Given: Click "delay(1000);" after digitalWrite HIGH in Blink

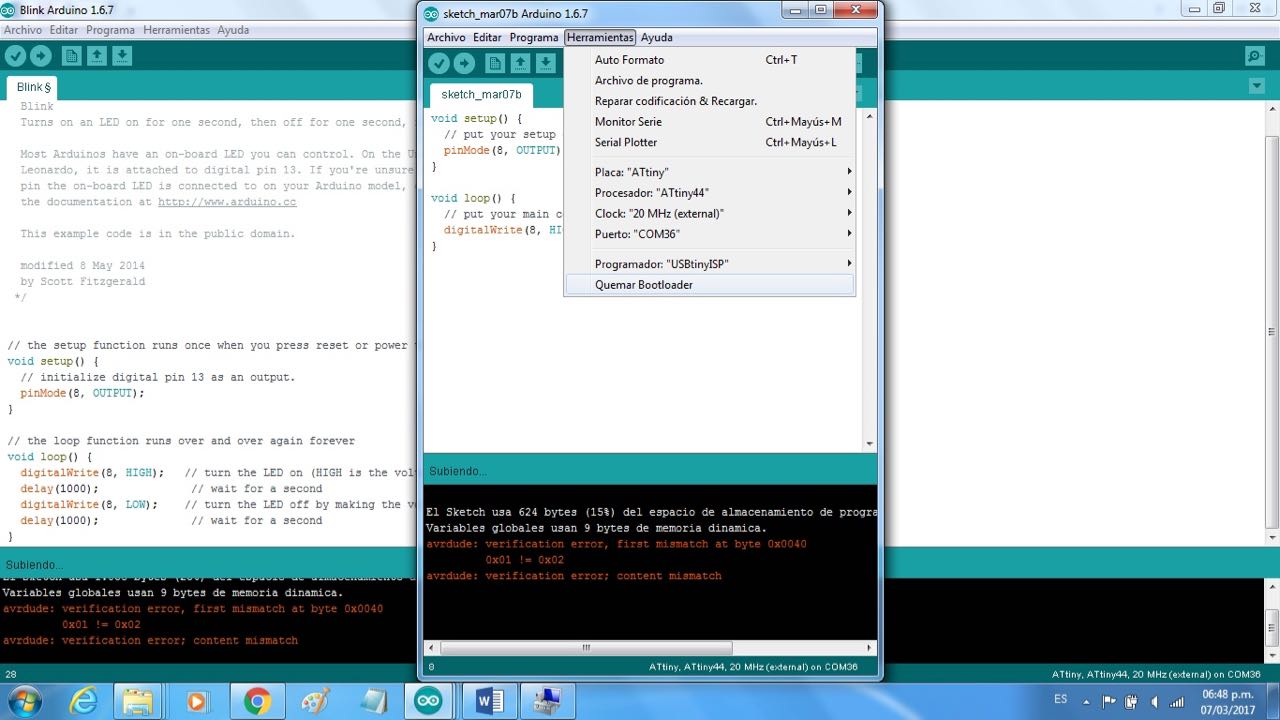Looking at the screenshot, I should [x=59, y=489].
